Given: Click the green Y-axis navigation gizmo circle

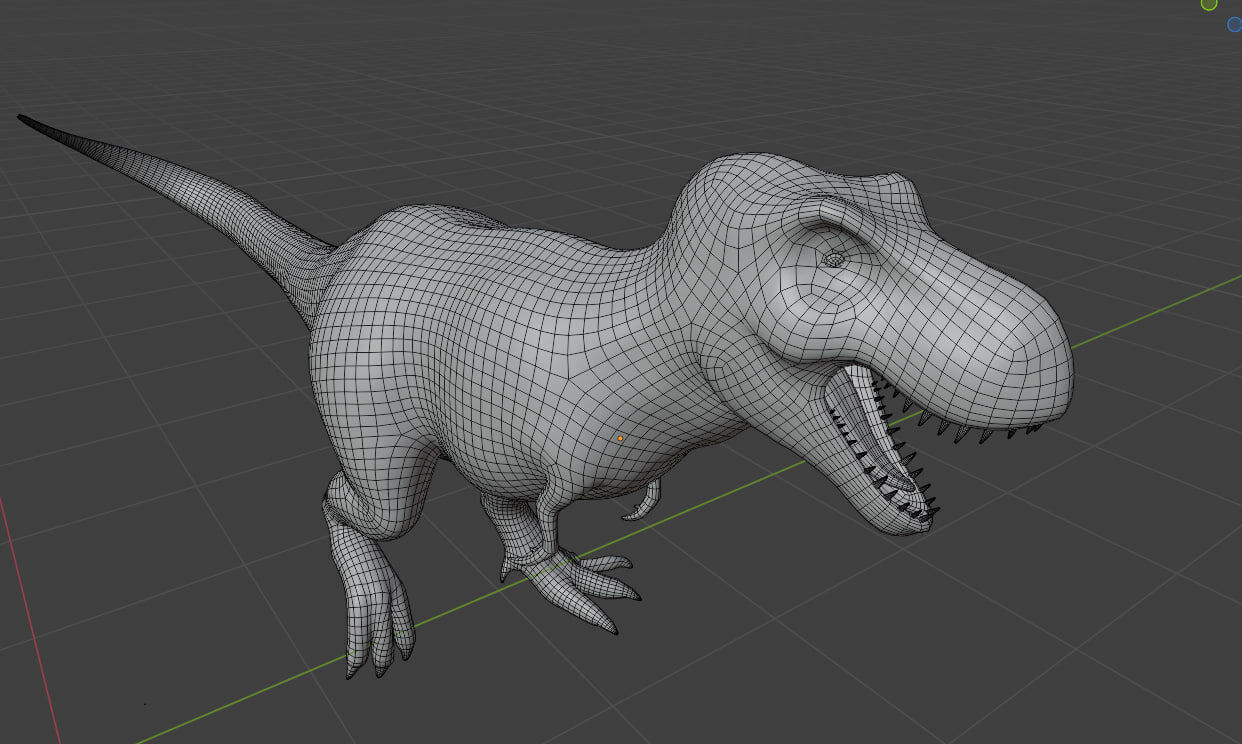Looking at the screenshot, I should [1208, 4].
